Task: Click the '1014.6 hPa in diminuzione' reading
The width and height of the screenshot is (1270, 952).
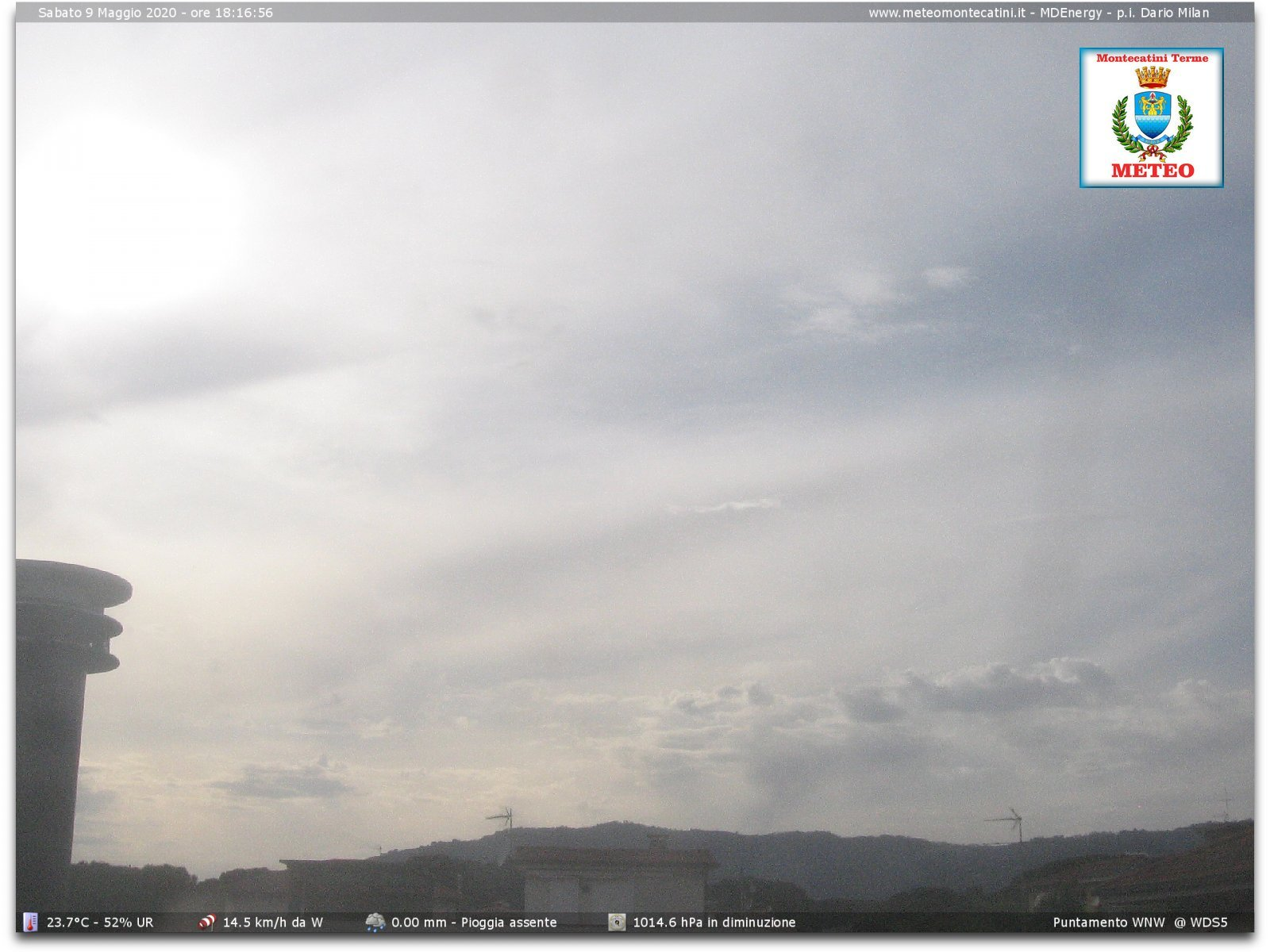Action: coord(714,923)
